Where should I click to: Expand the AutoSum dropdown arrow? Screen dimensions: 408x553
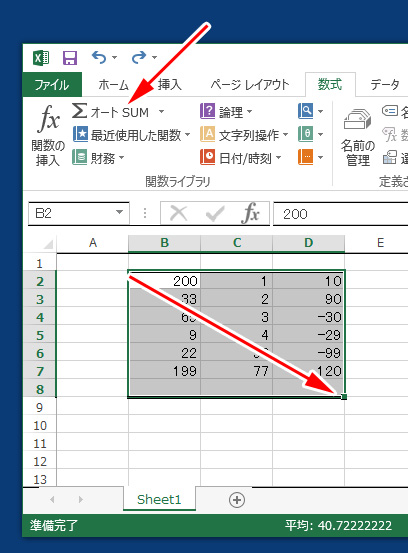coord(162,112)
